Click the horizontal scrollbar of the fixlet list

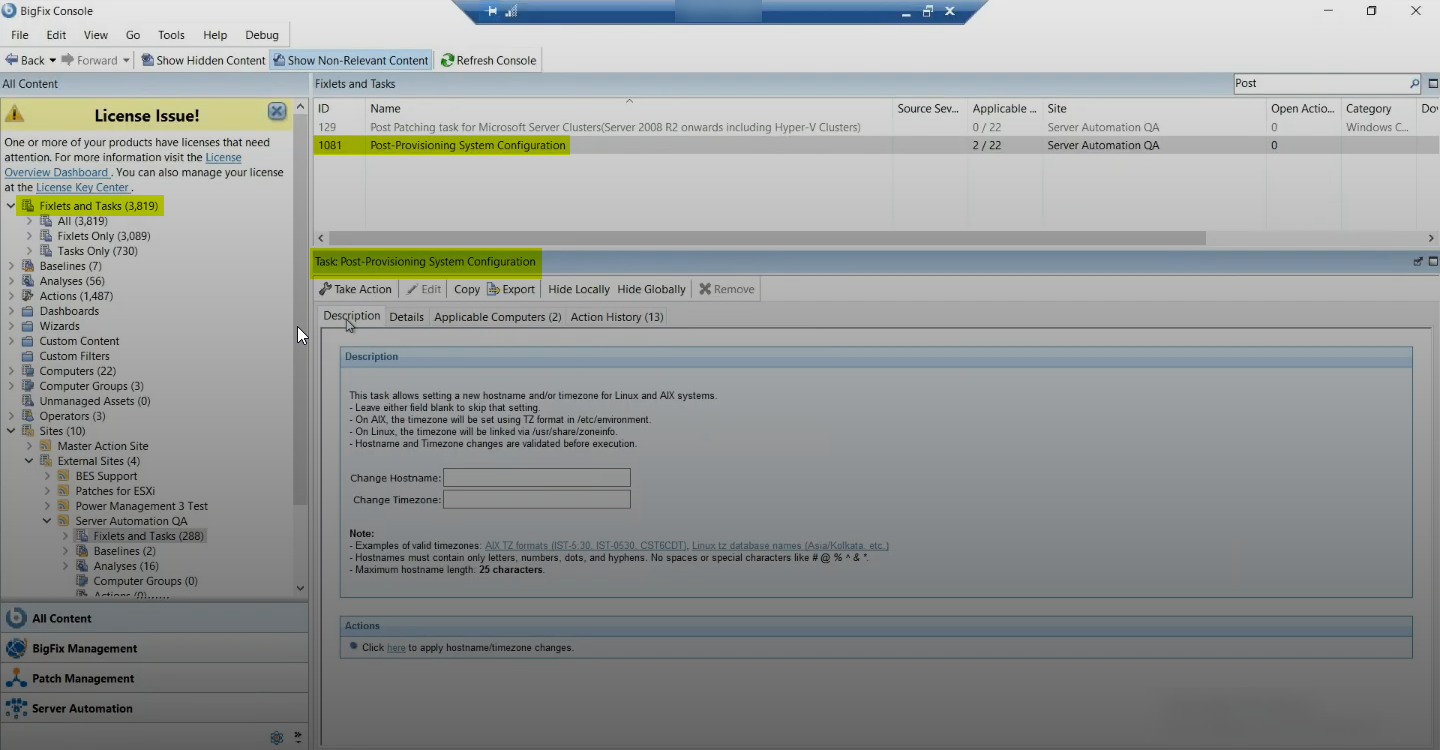tap(767, 238)
